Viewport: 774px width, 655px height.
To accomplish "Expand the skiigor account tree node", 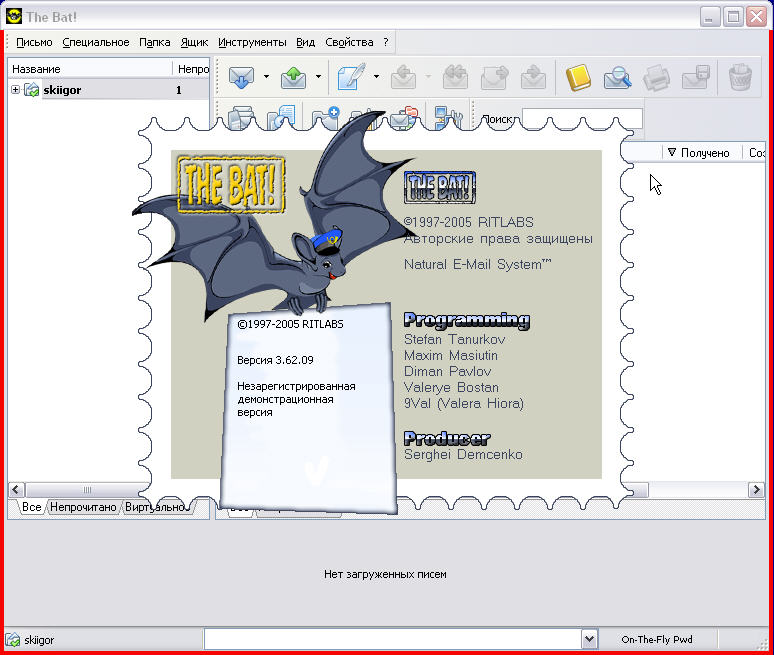I will point(16,90).
